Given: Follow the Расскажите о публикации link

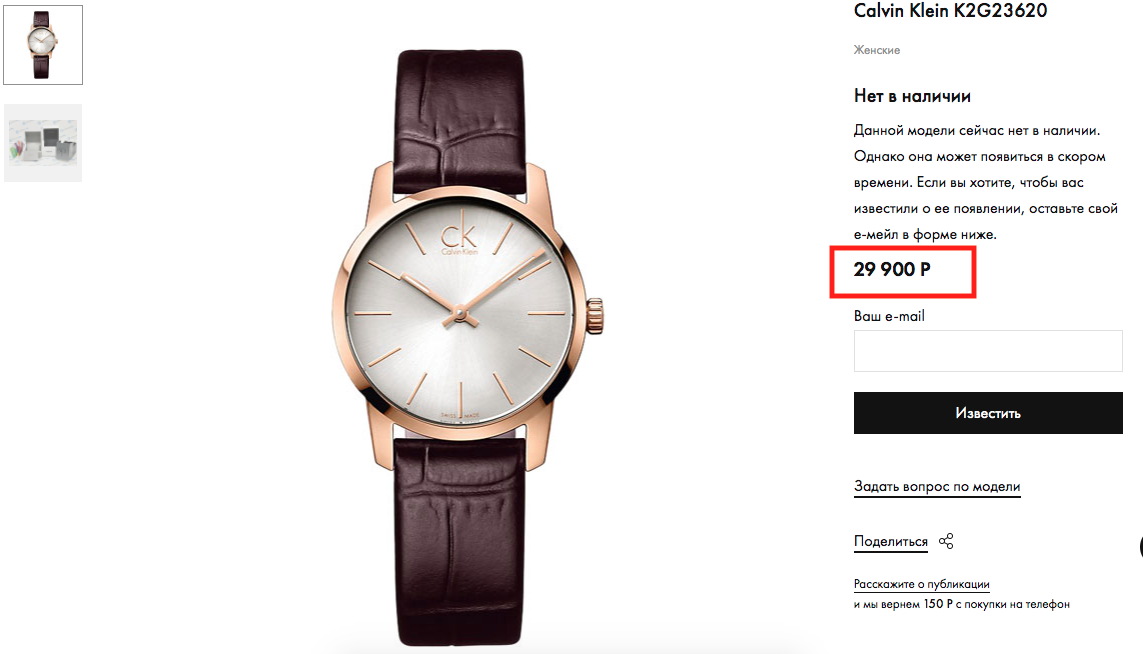Looking at the screenshot, I should click(x=921, y=584).
